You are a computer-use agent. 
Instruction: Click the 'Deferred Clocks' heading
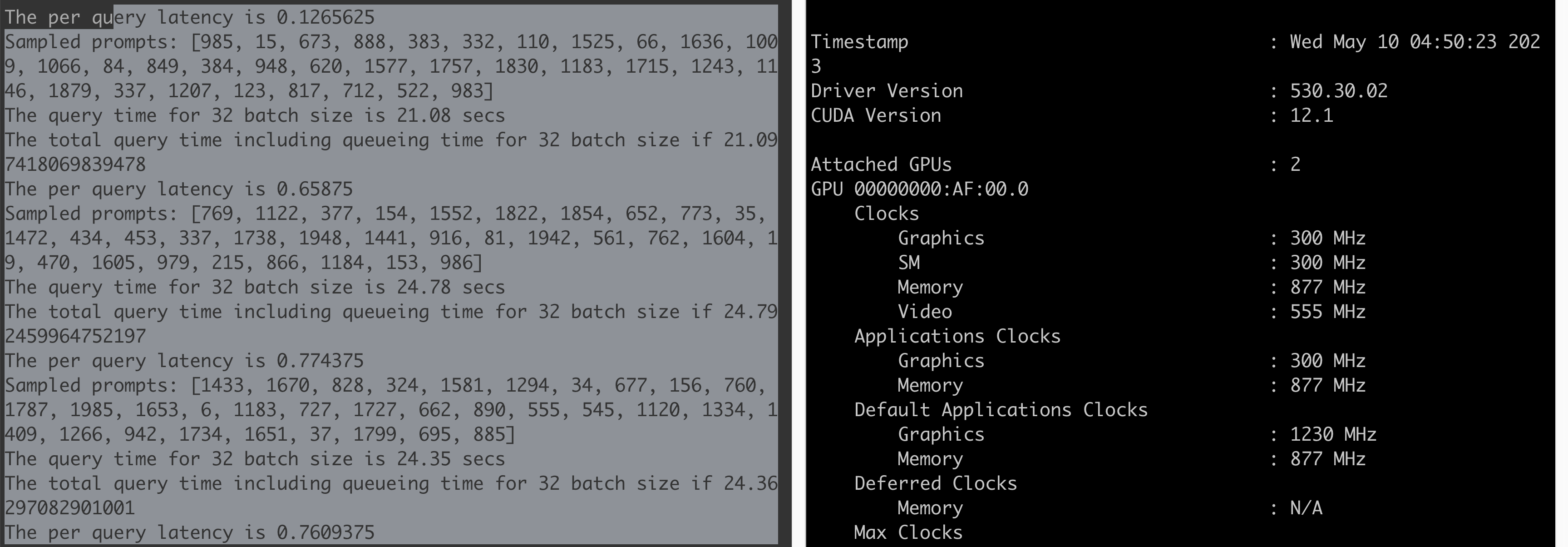(935, 483)
